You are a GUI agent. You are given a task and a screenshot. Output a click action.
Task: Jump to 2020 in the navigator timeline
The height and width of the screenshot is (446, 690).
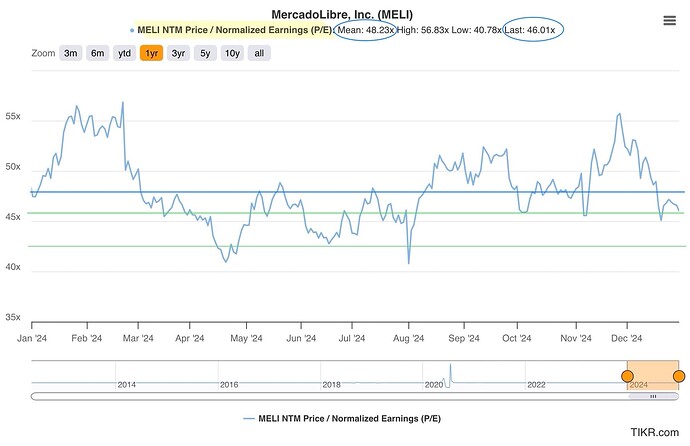click(432, 384)
